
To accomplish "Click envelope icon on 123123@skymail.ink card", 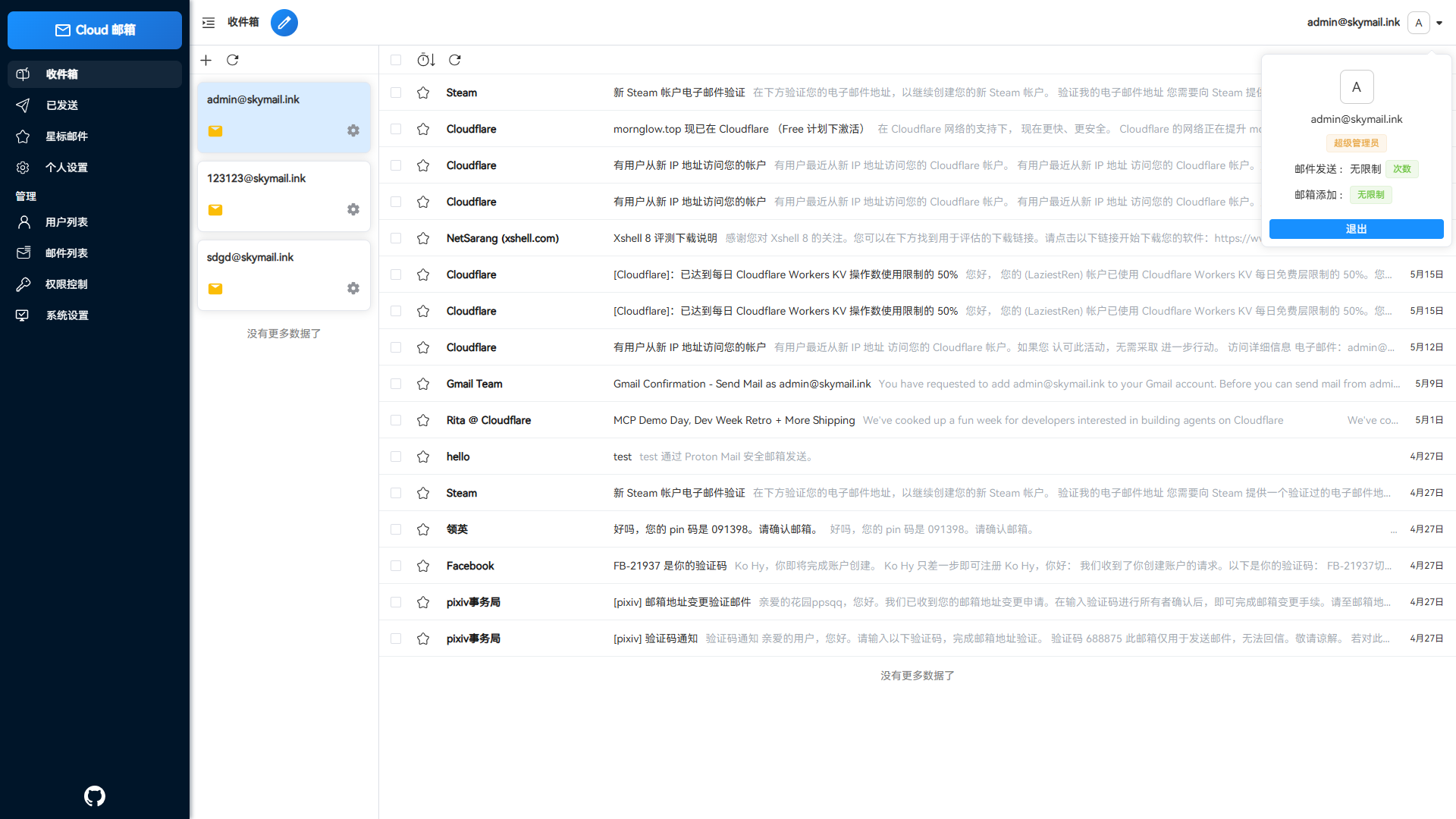I will point(215,210).
